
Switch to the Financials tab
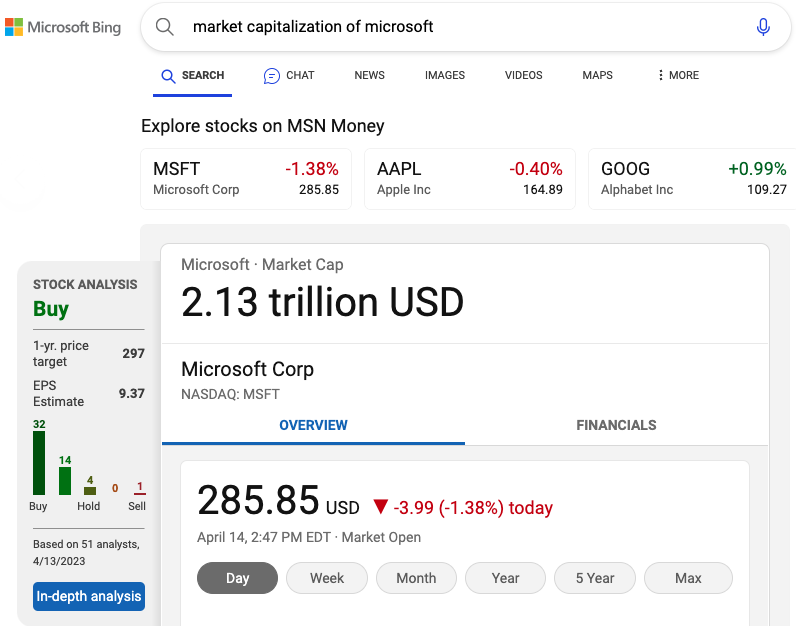point(616,425)
